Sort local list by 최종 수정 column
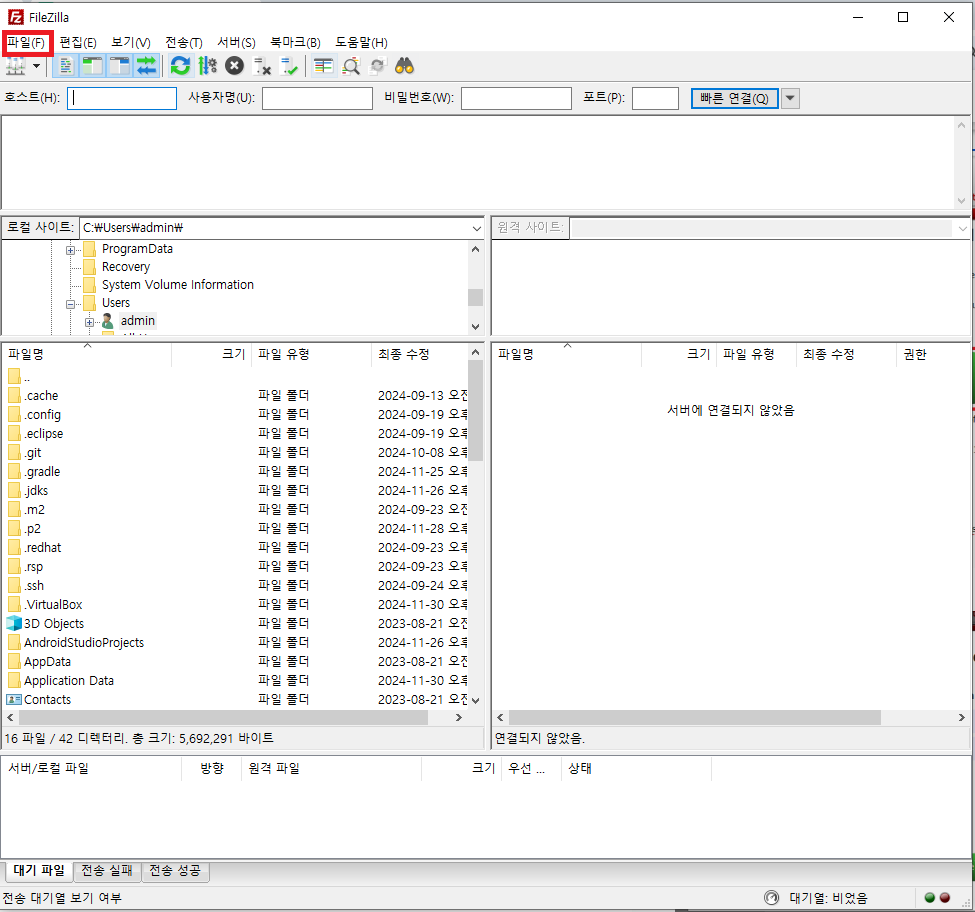This screenshot has width=975, height=912. pyautogui.click(x=420, y=354)
